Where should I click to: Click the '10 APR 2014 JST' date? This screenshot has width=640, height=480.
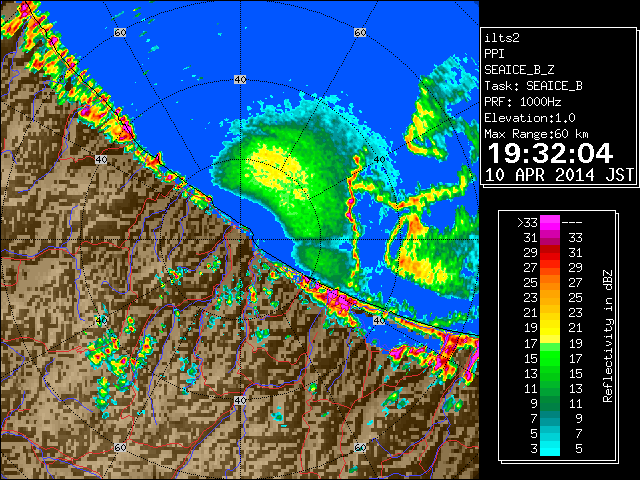(x=559, y=175)
